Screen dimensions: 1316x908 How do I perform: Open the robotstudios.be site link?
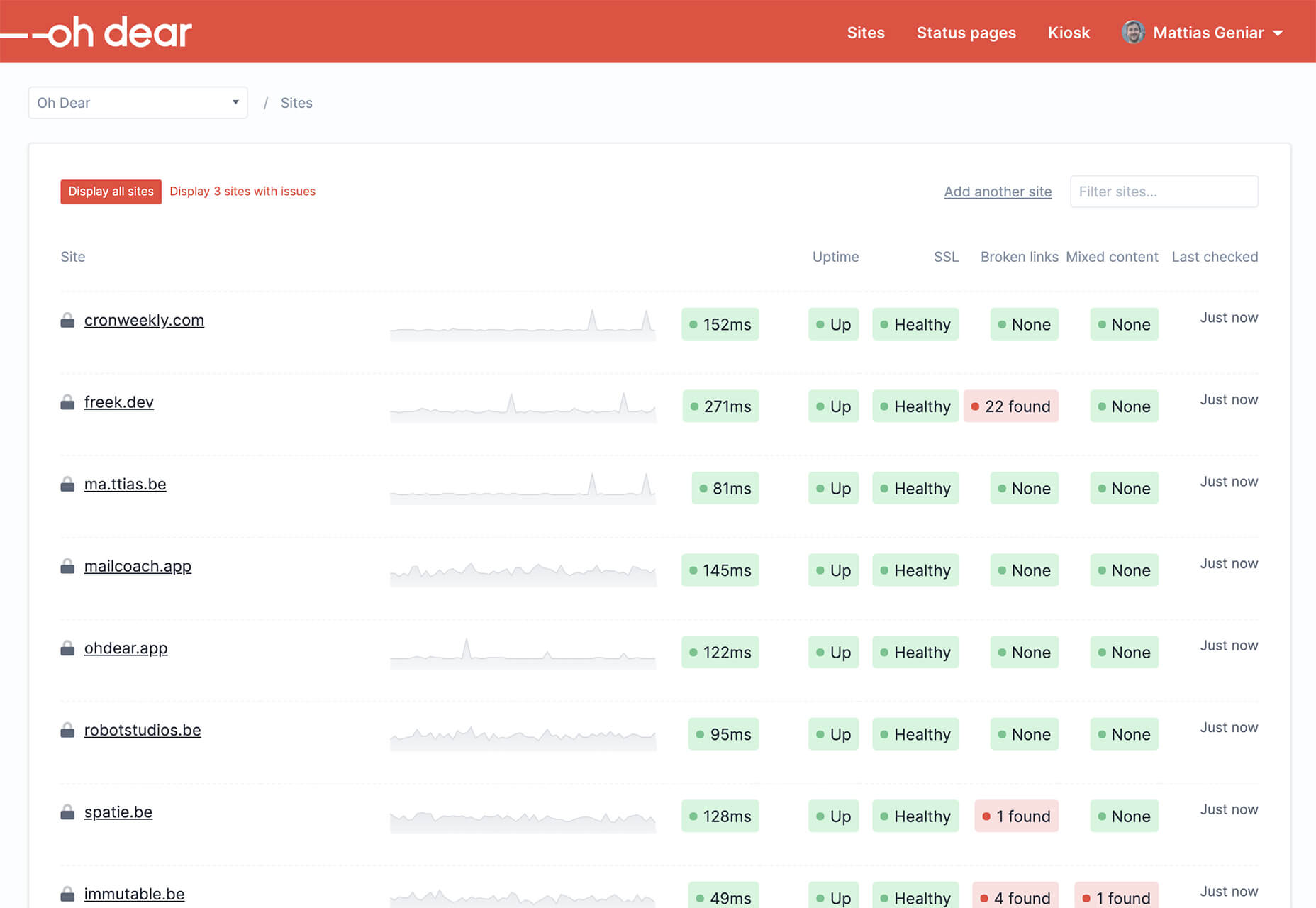[x=143, y=730]
